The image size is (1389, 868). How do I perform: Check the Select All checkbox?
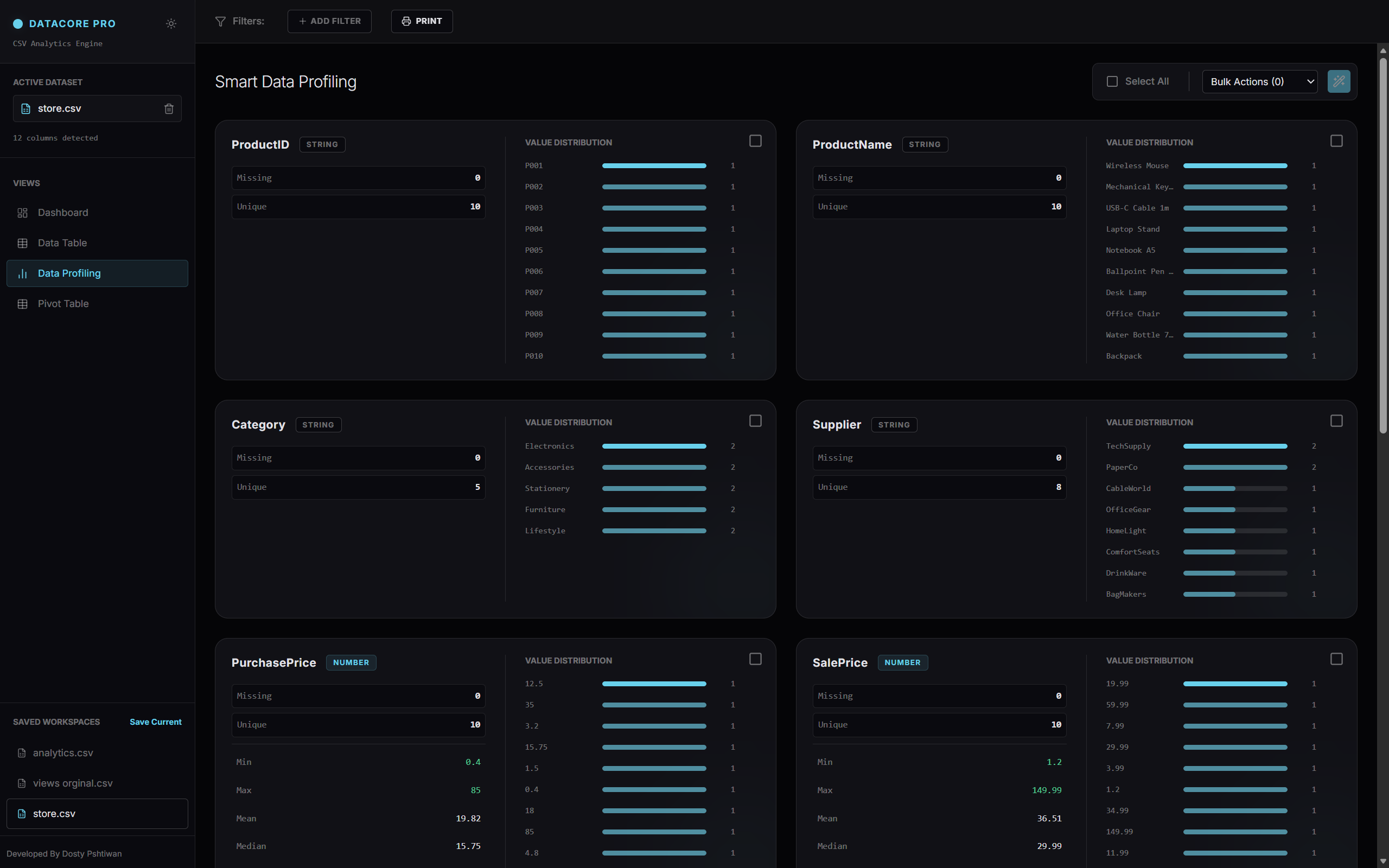coord(1112,81)
